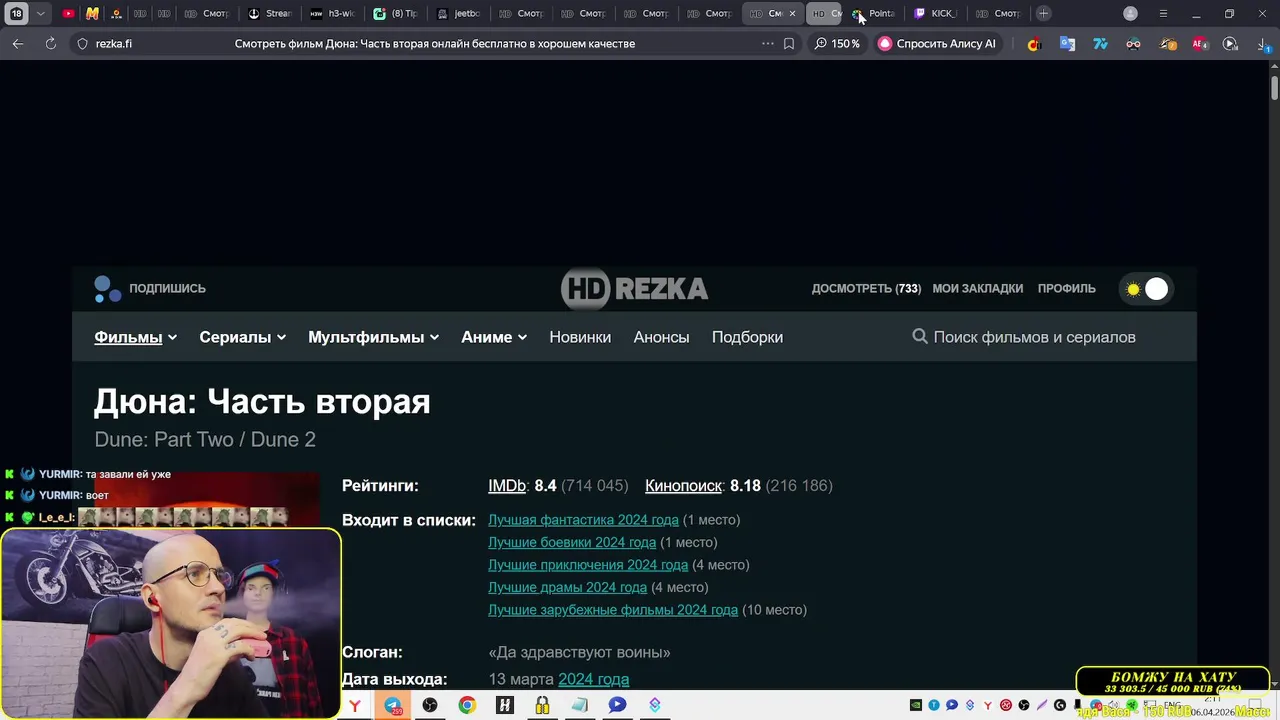Open OBS Studio from taskbar
Screen dimensions: 1280x720
(x=430, y=706)
